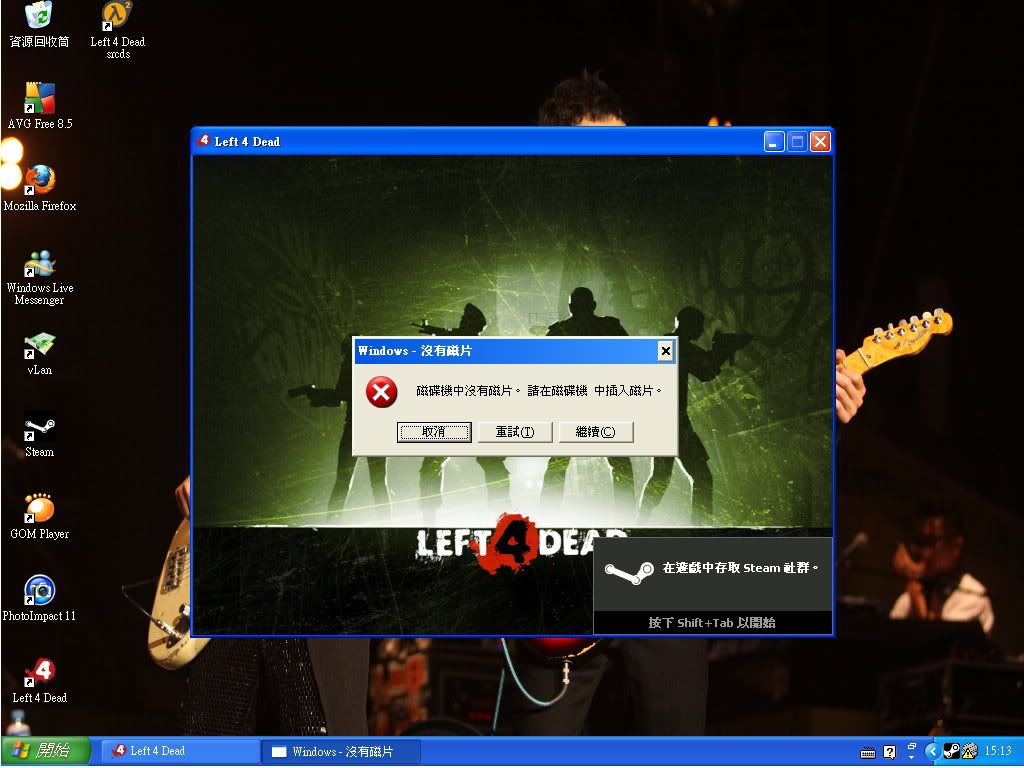Expand hidden system tray icons arrow

(x=932, y=751)
